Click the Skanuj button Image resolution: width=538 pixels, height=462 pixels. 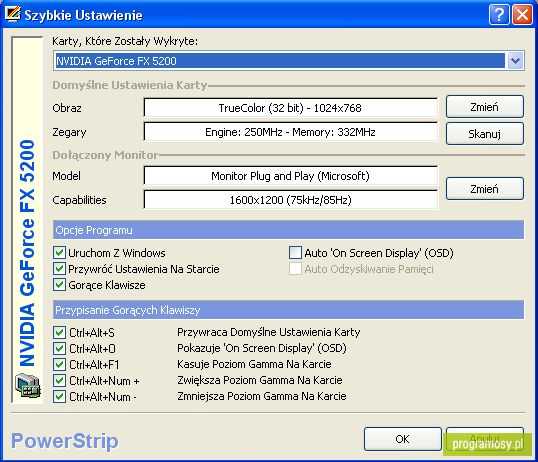click(484, 134)
